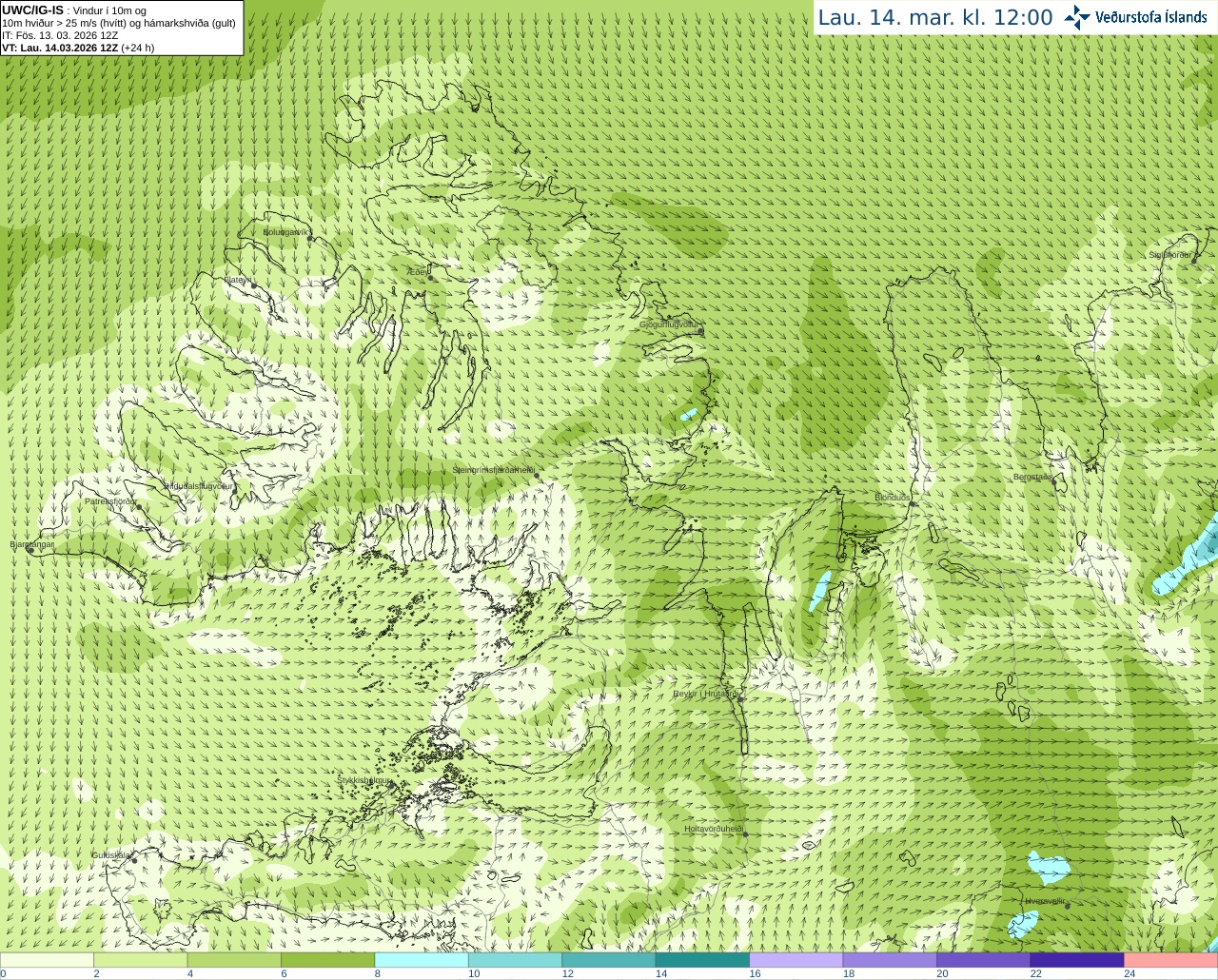The height and width of the screenshot is (980, 1218).
Task: Select the 10–12 m/s legend swatch
Action: pyautogui.click(x=515, y=960)
